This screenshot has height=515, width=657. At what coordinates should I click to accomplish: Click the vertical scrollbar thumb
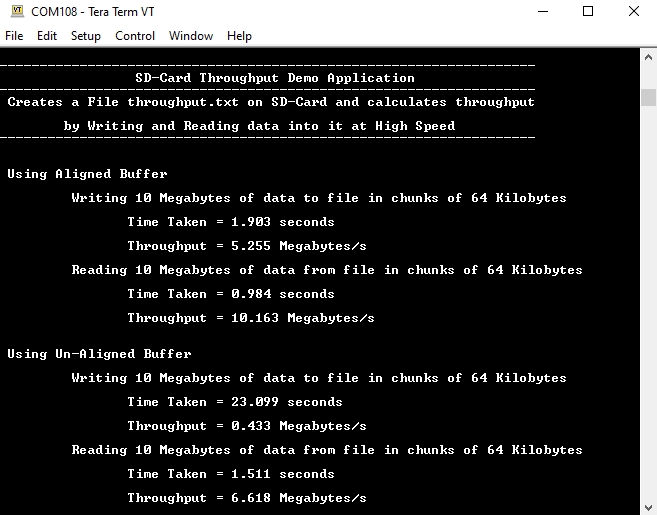(648, 97)
